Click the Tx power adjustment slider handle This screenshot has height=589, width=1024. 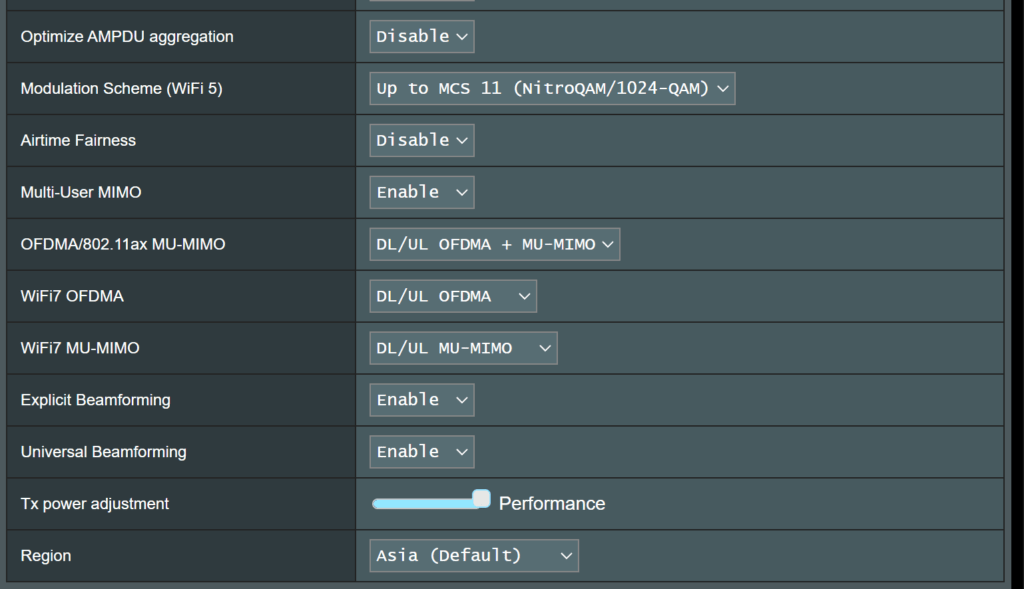tap(481, 499)
